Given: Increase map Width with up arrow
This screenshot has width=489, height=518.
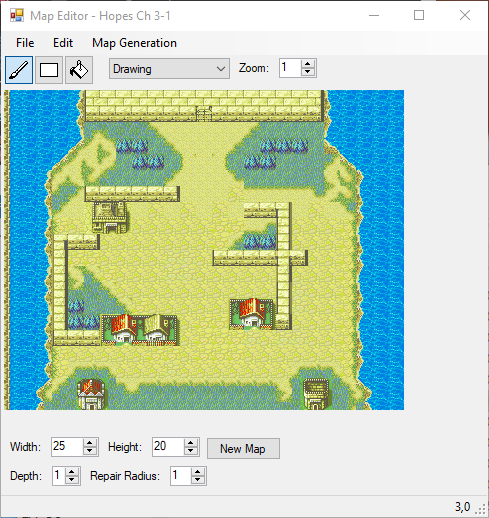Looking at the screenshot, I should (90, 443).
